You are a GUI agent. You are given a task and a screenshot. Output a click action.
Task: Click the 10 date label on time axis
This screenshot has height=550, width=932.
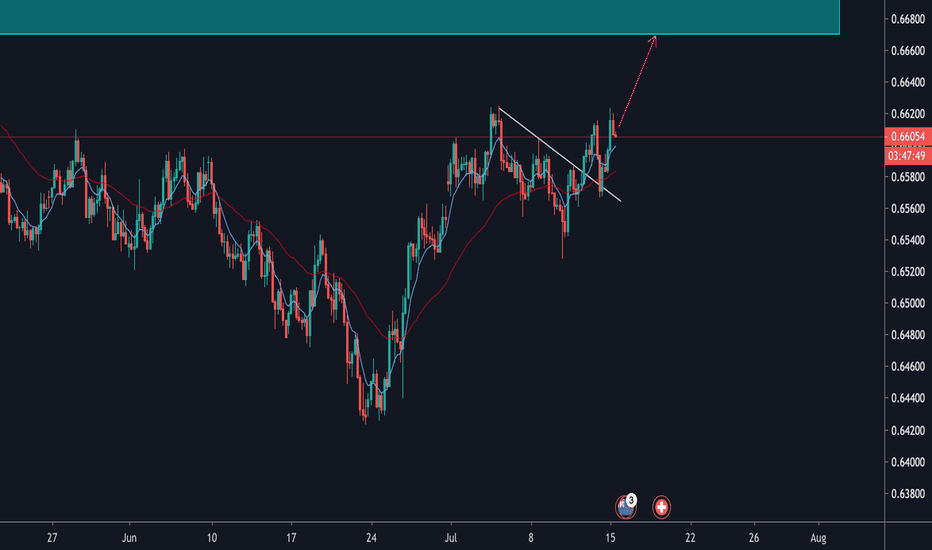[x=212, y=538]
